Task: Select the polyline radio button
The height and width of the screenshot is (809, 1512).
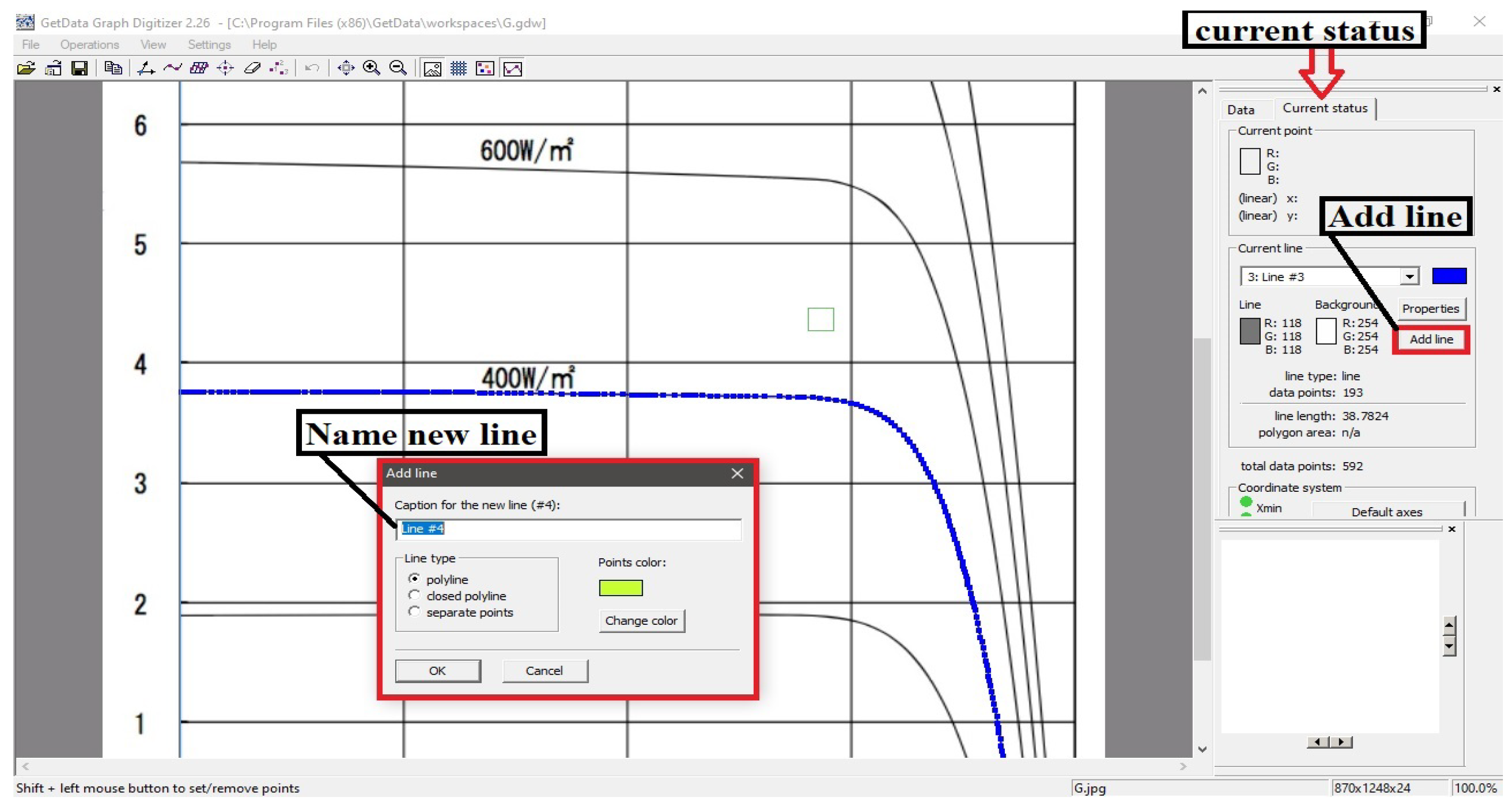Action: 414,578
